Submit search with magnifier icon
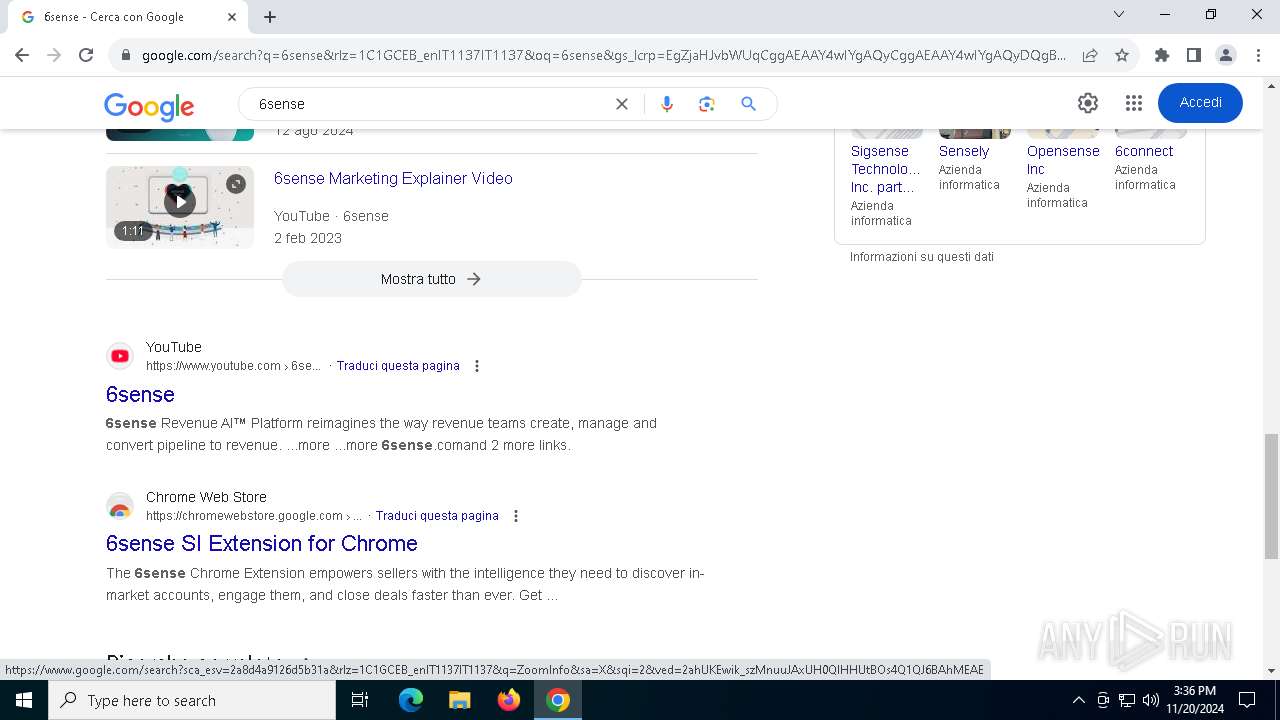The image size is (1280, 720). 748,104
